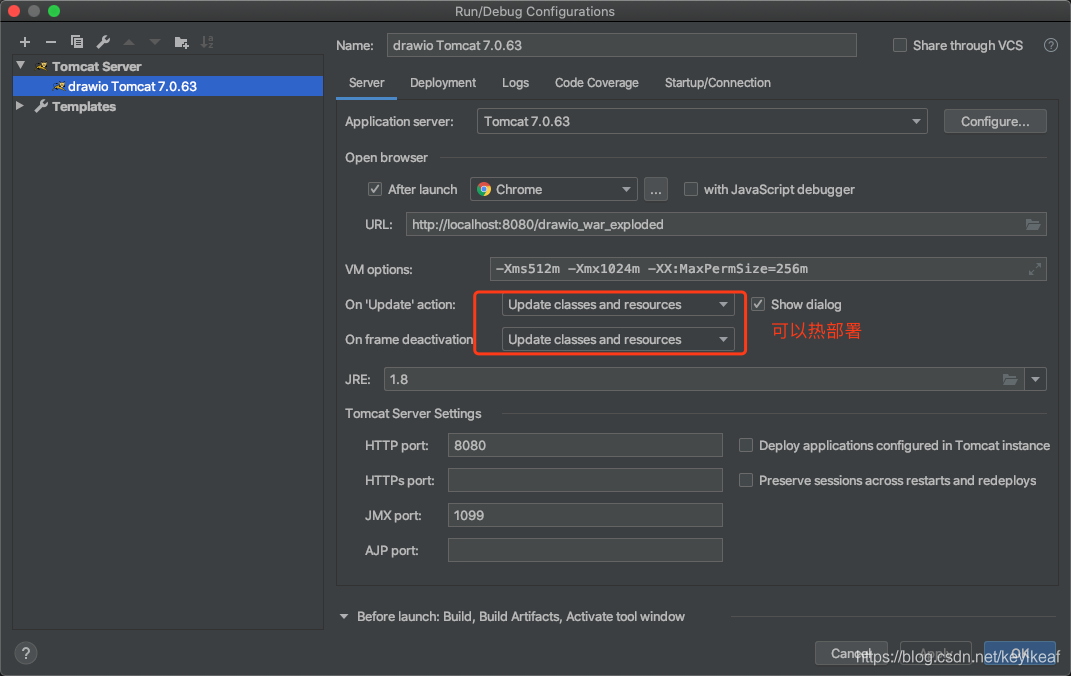Click the empty HTTPs port field
Image resolution: width=1071 pixels, height=676 pixels.
pyautogui.click(x=585, y=480)
